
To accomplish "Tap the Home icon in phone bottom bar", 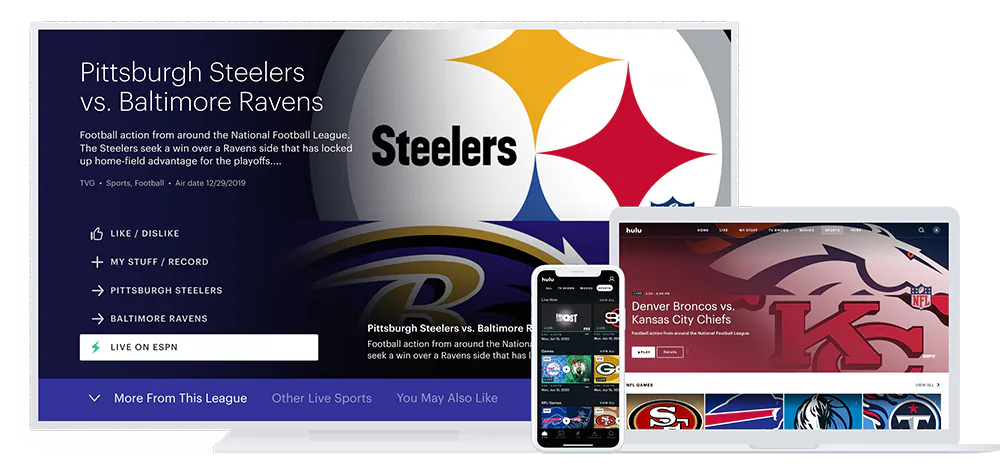I will pos(545,435).
